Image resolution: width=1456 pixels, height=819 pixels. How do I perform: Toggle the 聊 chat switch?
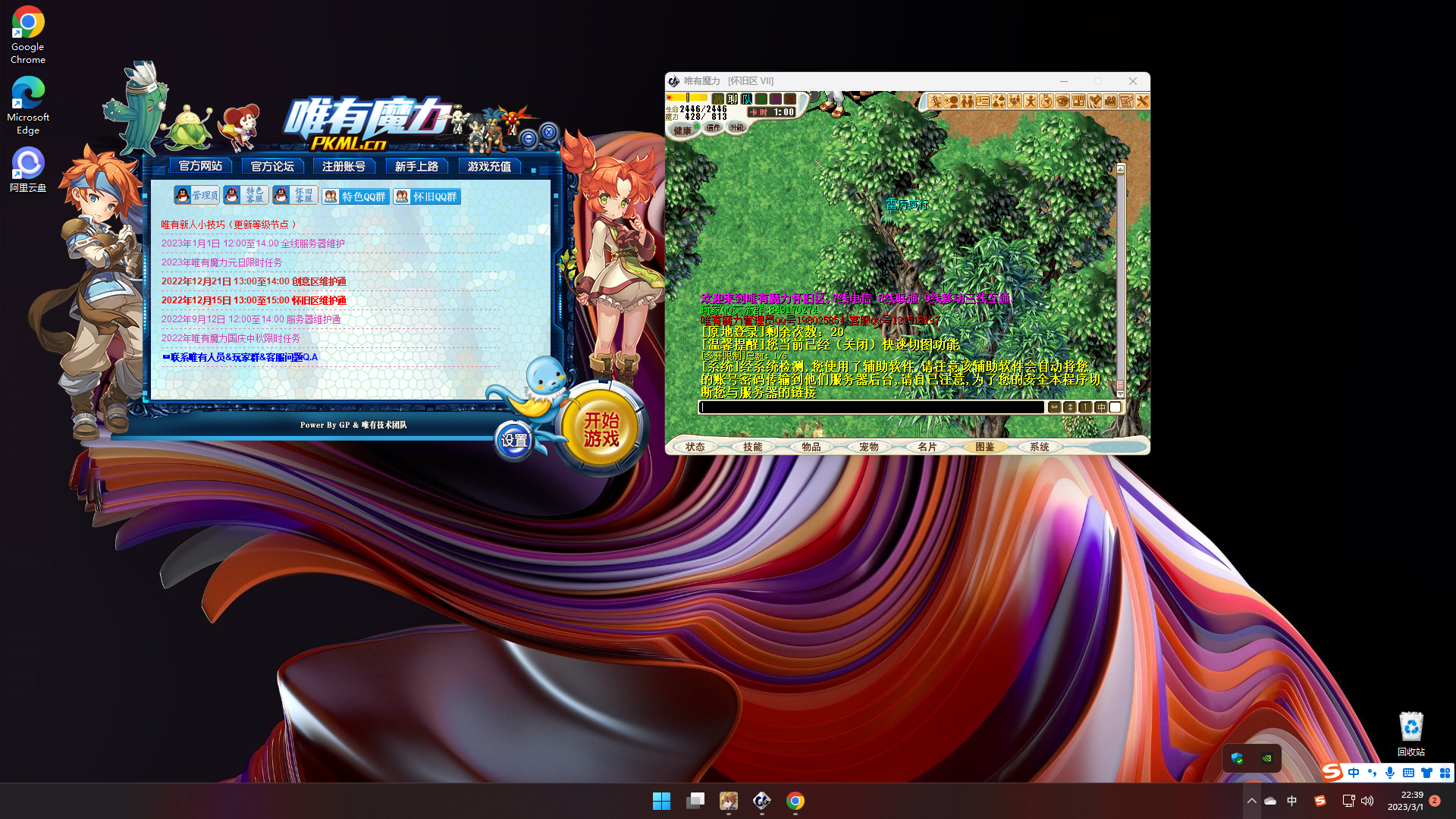(x=733, y=99)
